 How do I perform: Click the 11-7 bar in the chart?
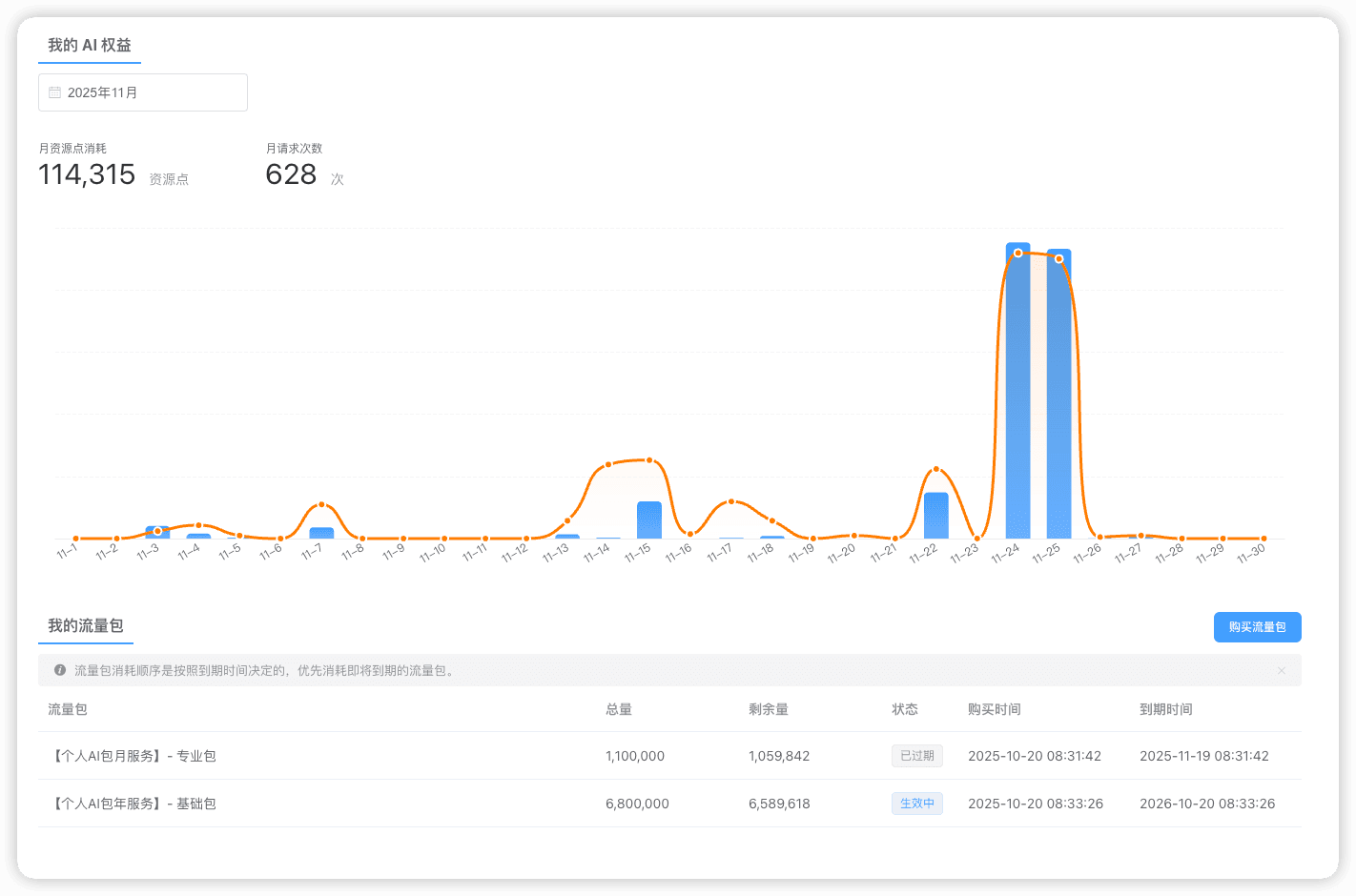click(321, 533)
